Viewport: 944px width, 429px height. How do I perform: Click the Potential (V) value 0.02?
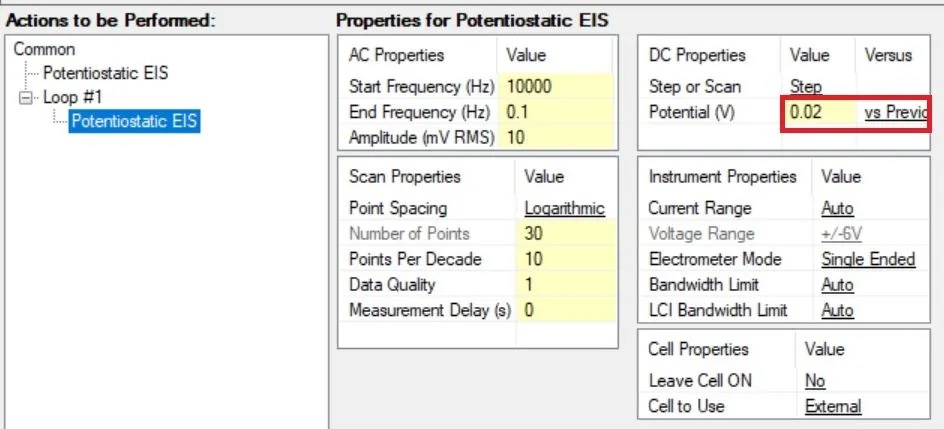point(819,112)
